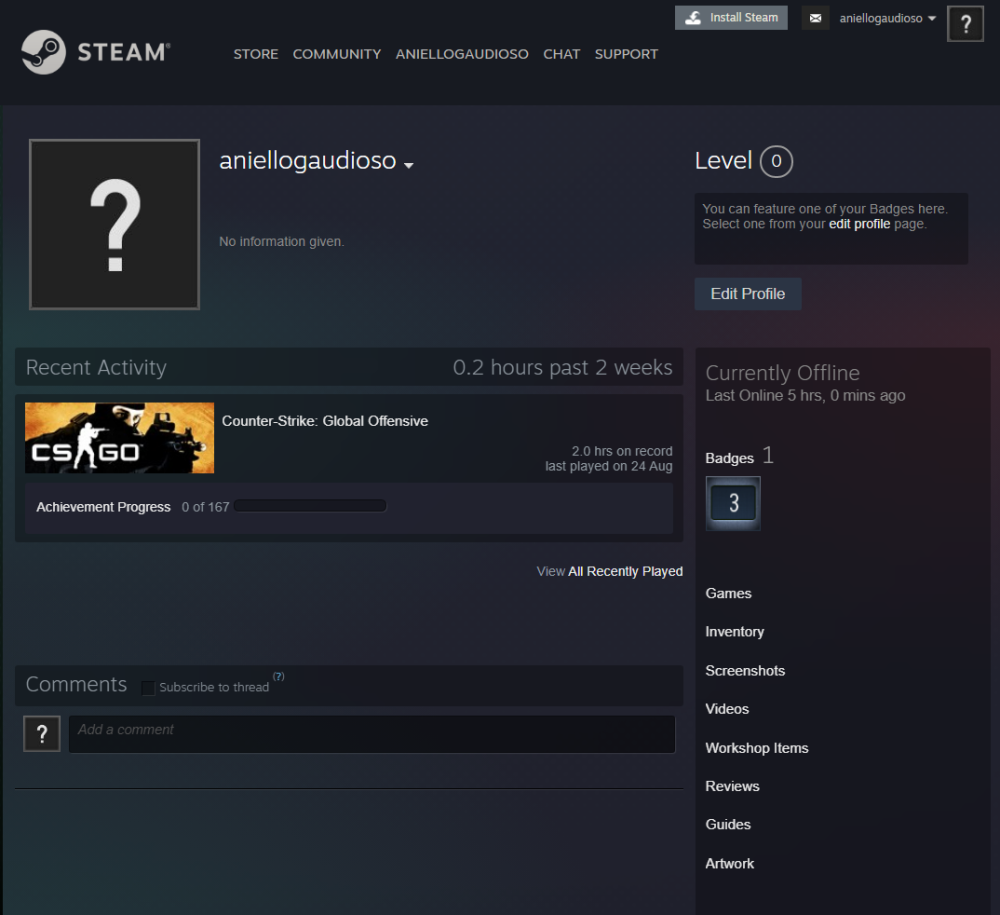
Task: Open the CS:GO game banner image
Action: [x=119, y=437]
